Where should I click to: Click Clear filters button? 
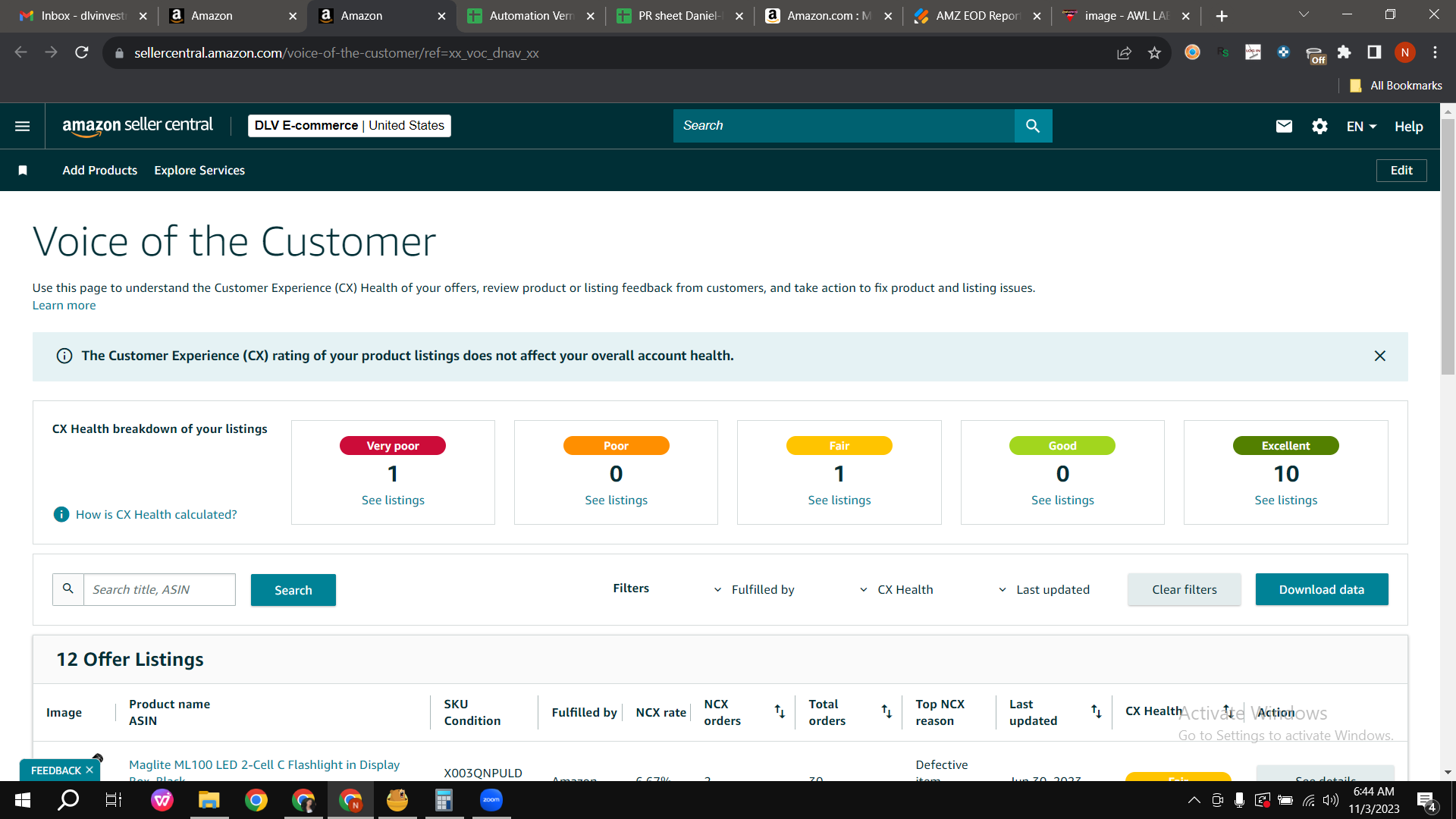tap(1185, 590)
